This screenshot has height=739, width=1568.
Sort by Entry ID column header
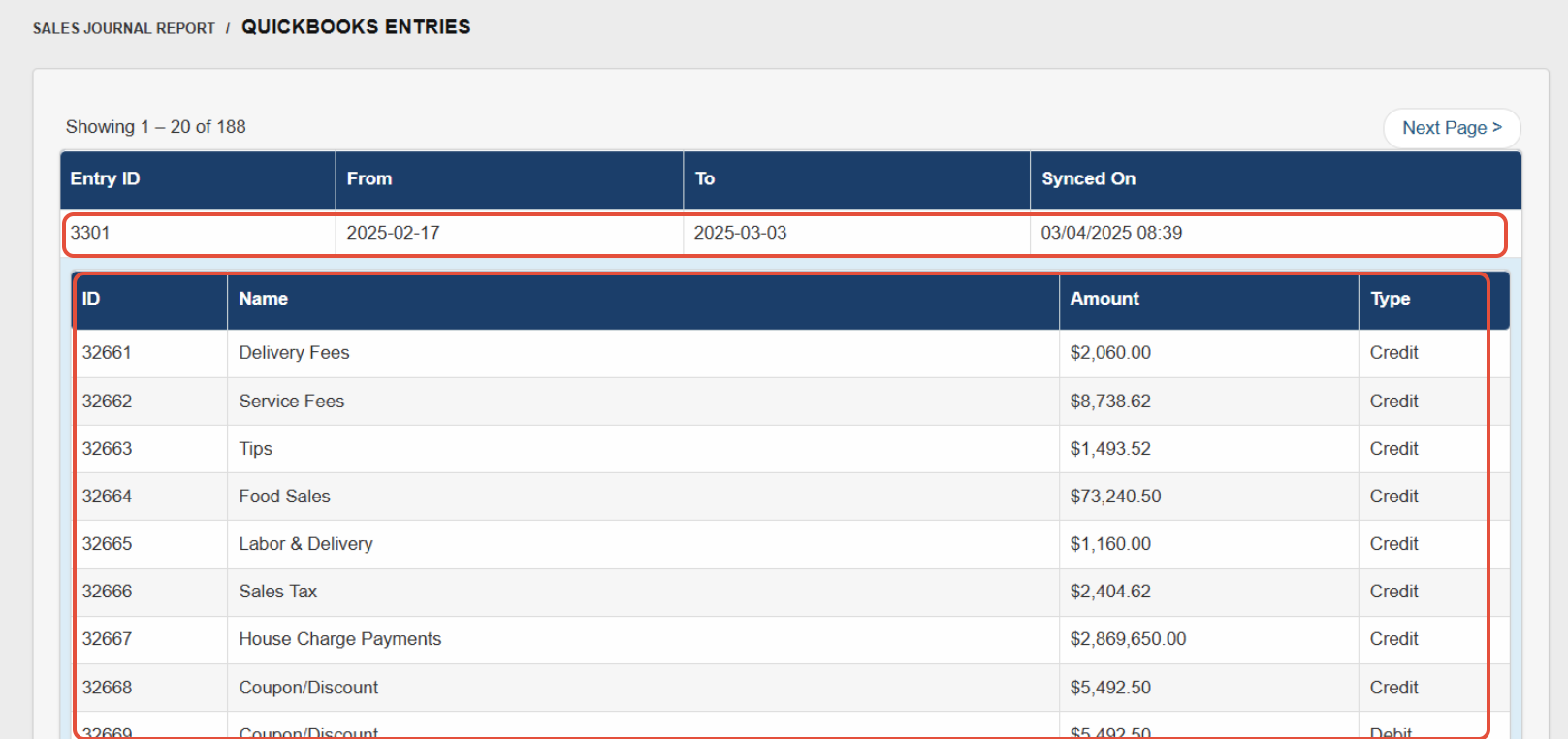(x=198, y=179)
